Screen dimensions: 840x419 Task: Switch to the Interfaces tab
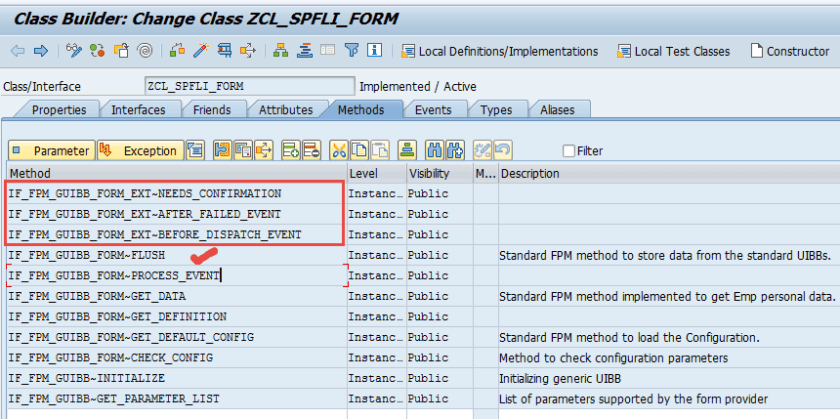tap(138, 110)
